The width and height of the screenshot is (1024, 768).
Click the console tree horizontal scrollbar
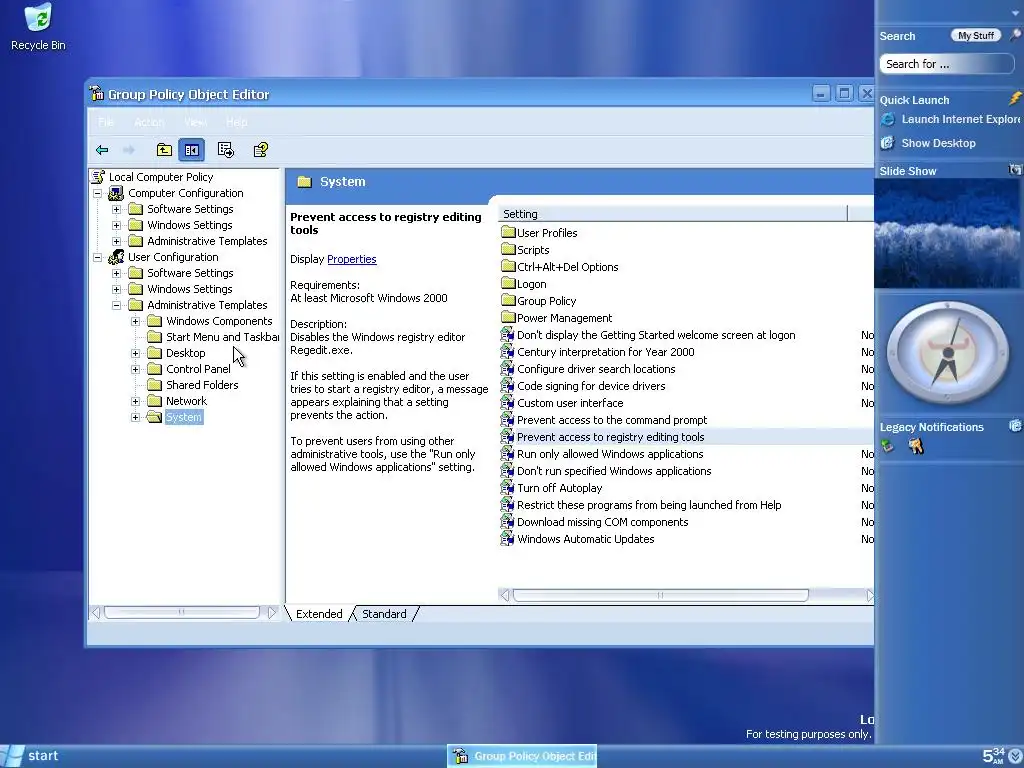(x=182, y=613)
